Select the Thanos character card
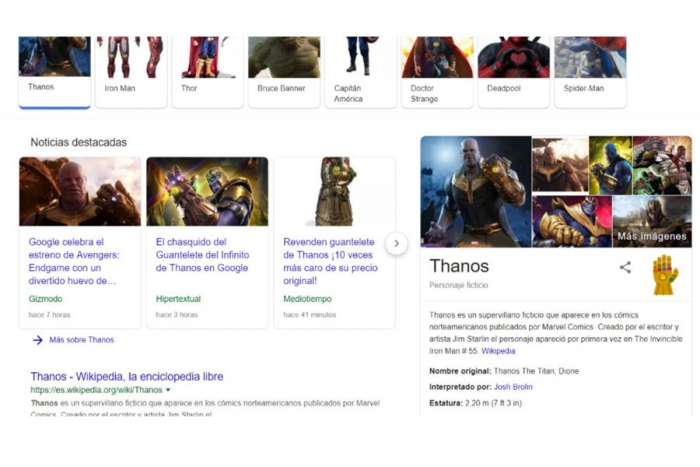Viewport: 700px width, 467px height. [54, 72]
